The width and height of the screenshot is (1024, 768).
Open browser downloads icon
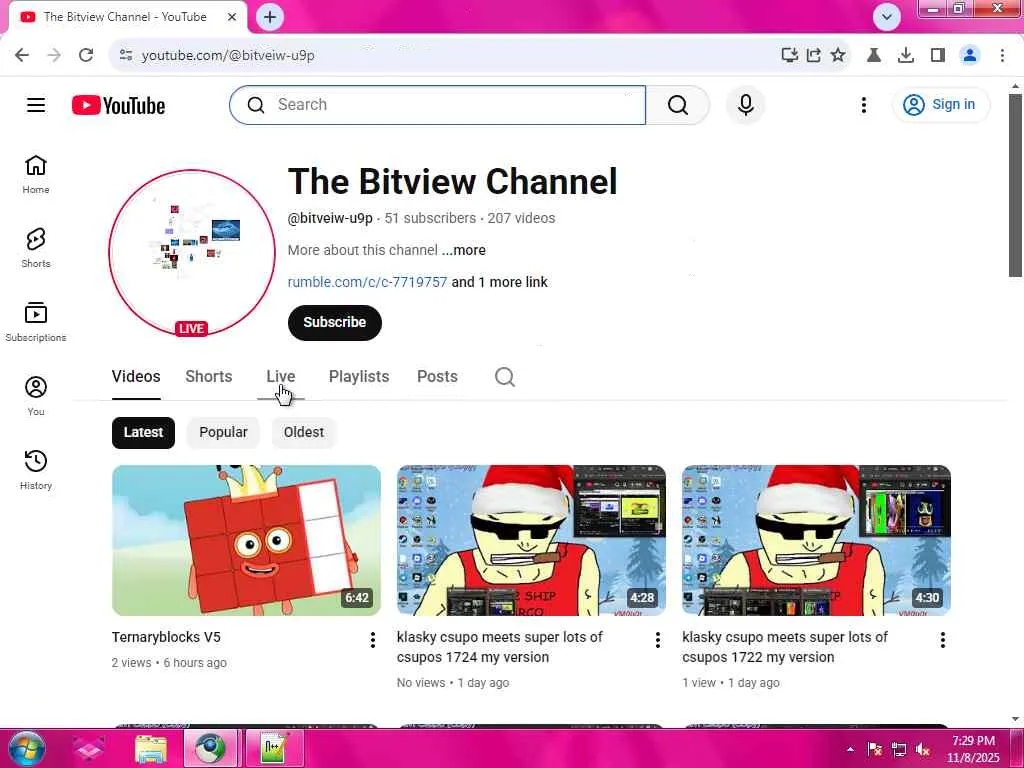point(906,55)
